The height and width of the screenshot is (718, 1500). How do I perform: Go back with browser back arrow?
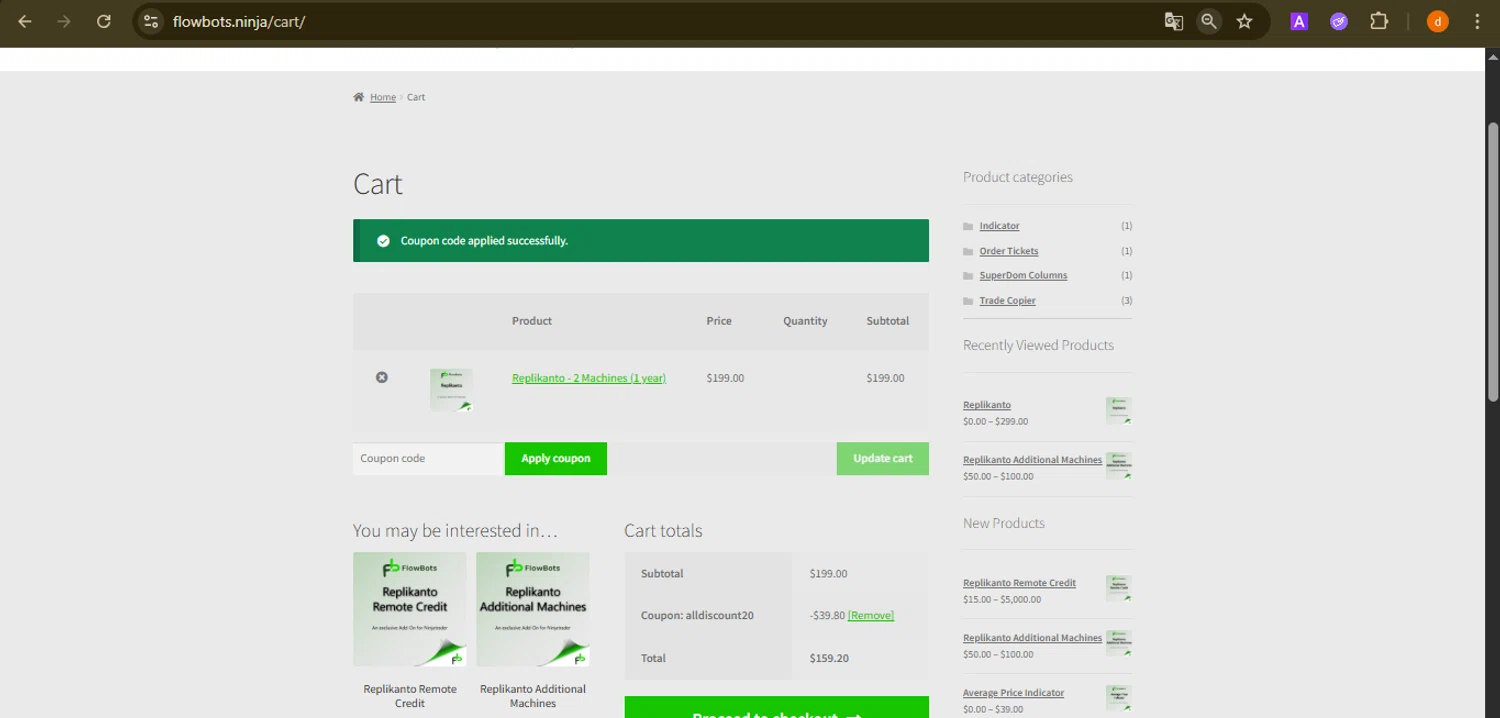coord(25,21)
